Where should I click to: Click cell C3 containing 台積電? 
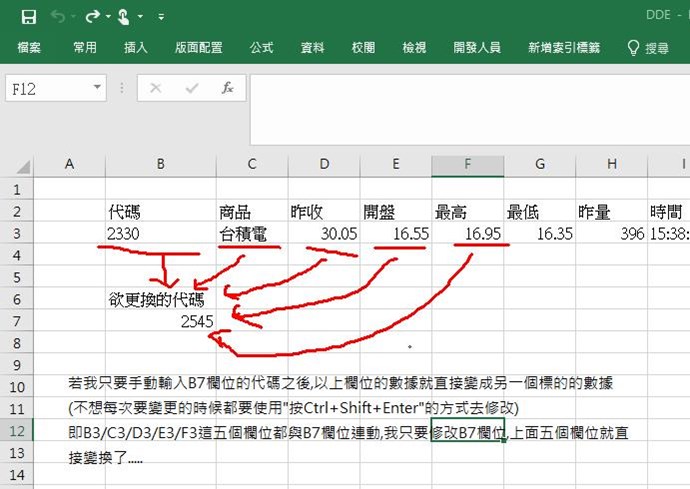(x=251, y=233)
